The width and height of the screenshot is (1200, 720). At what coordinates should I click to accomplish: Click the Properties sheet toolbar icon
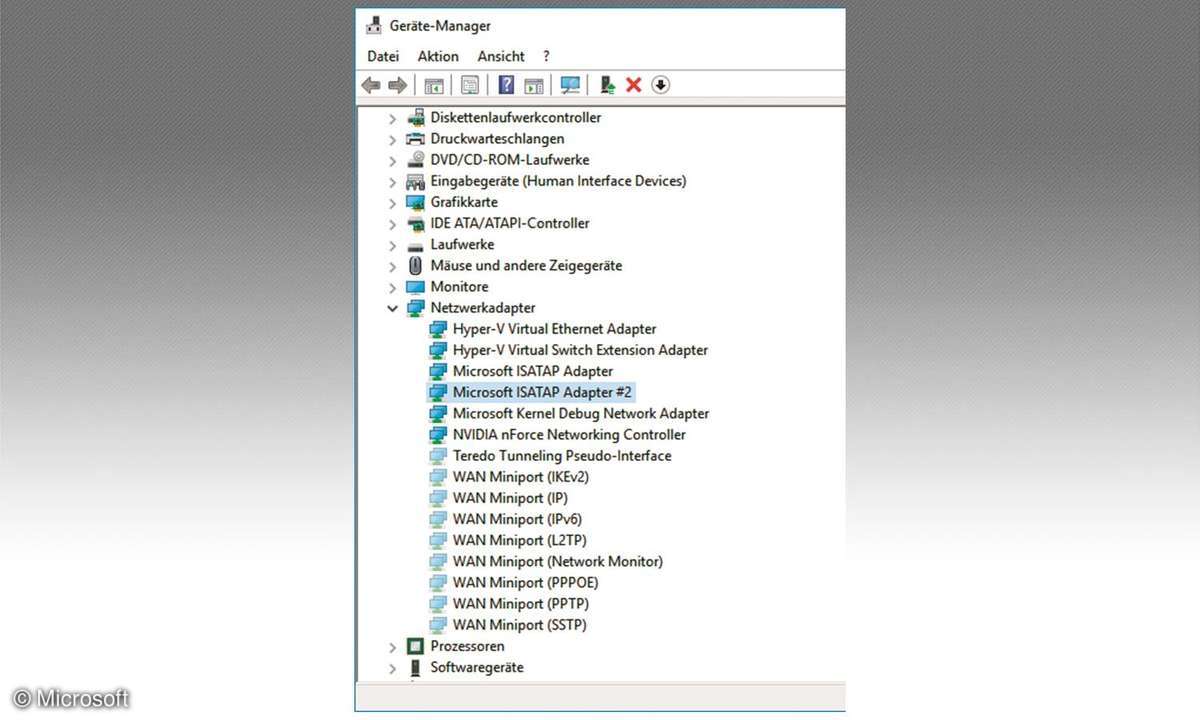click(470, 85)
